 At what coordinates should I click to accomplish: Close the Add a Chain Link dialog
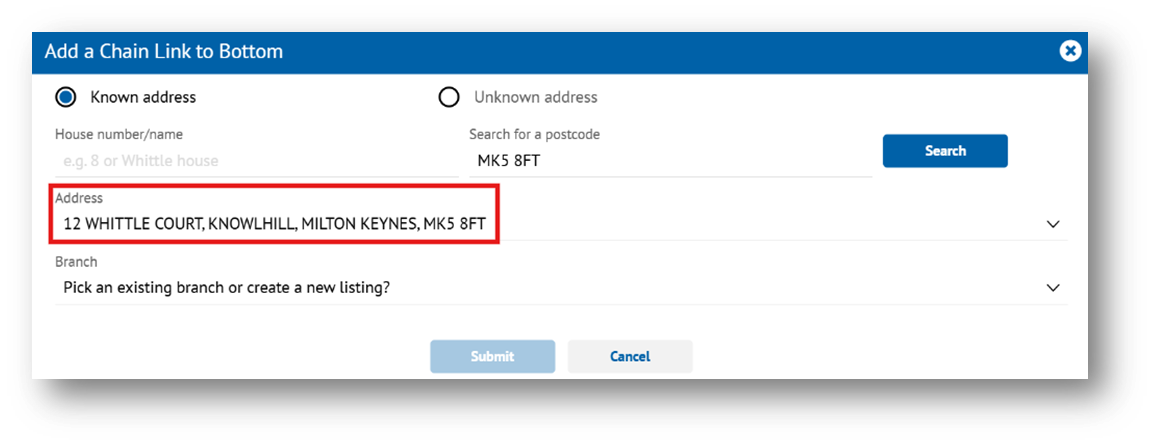[x=1069, y=51]
